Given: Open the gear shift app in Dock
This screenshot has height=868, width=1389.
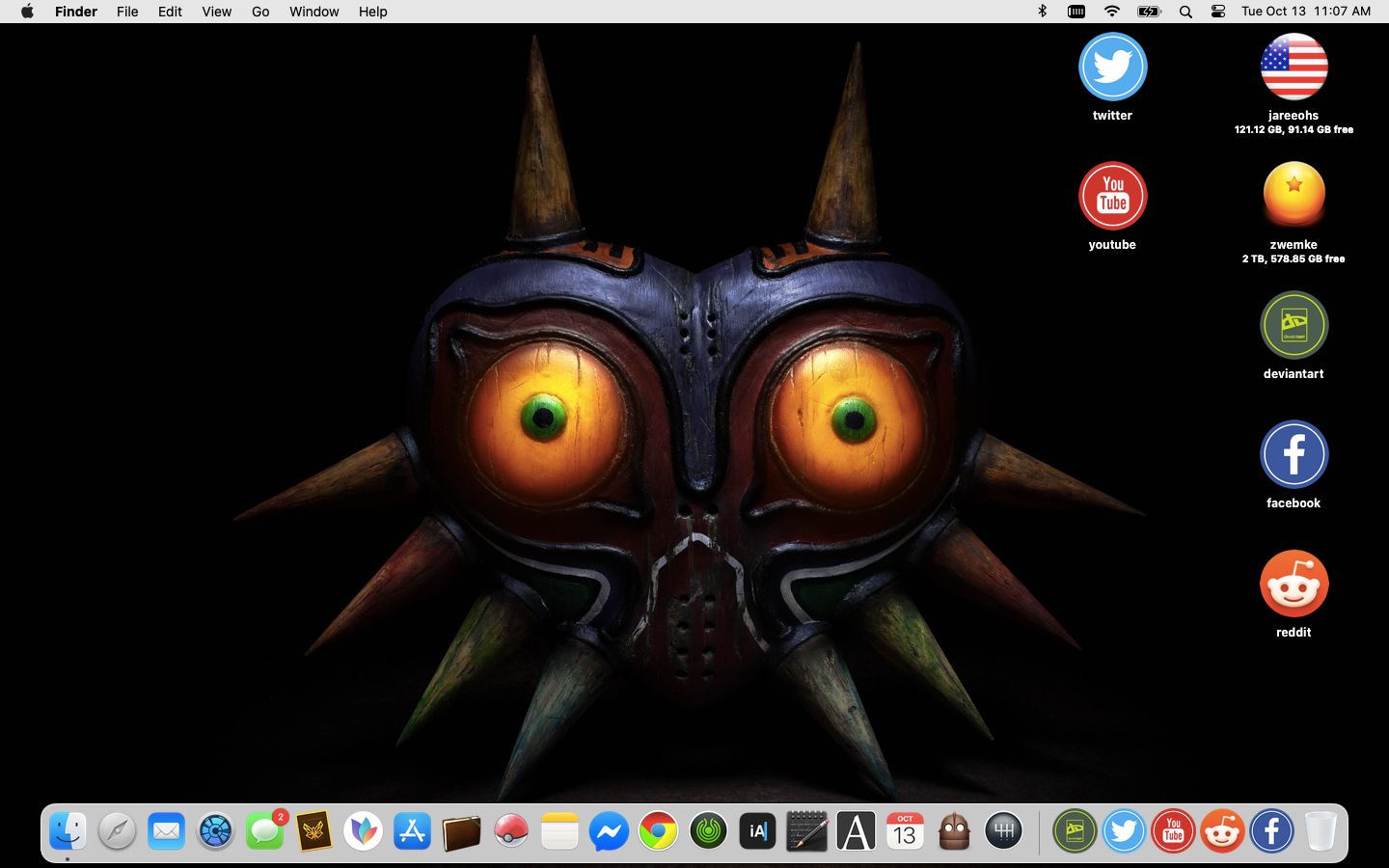Looking at the screenshot, I should click(x=1003, y=830).
